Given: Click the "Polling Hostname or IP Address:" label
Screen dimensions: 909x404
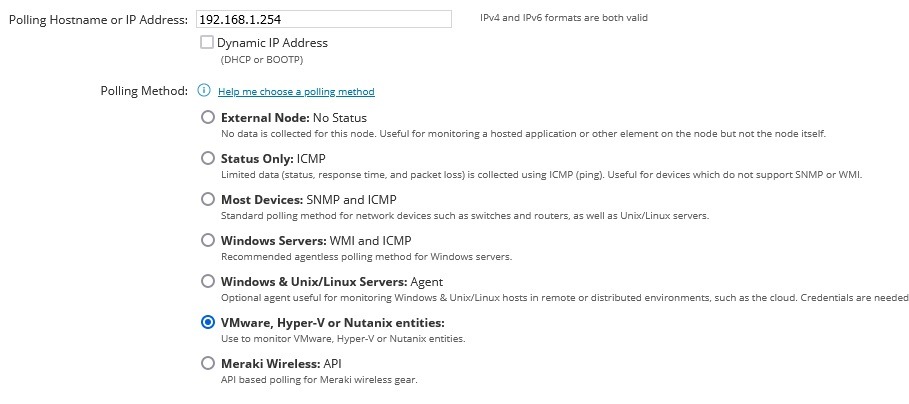Looking at the screenshot, I should [97, 20].
